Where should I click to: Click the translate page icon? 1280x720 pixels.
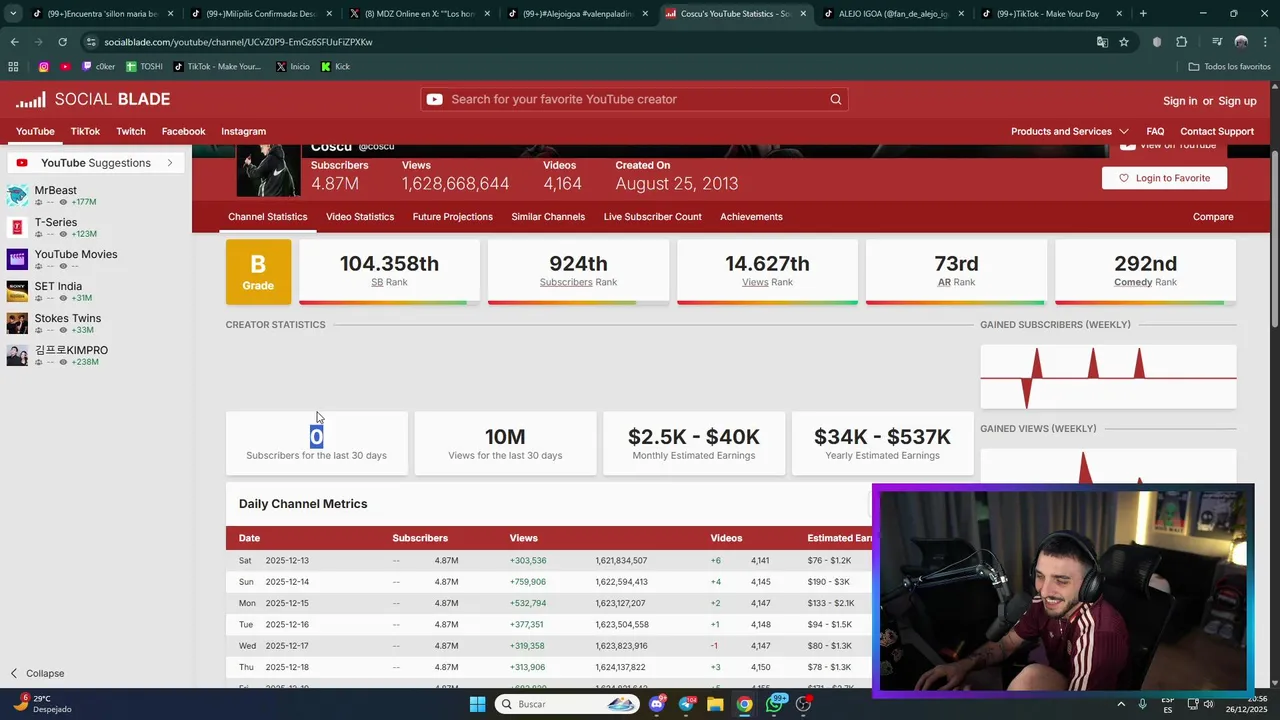click(1102, 42)
